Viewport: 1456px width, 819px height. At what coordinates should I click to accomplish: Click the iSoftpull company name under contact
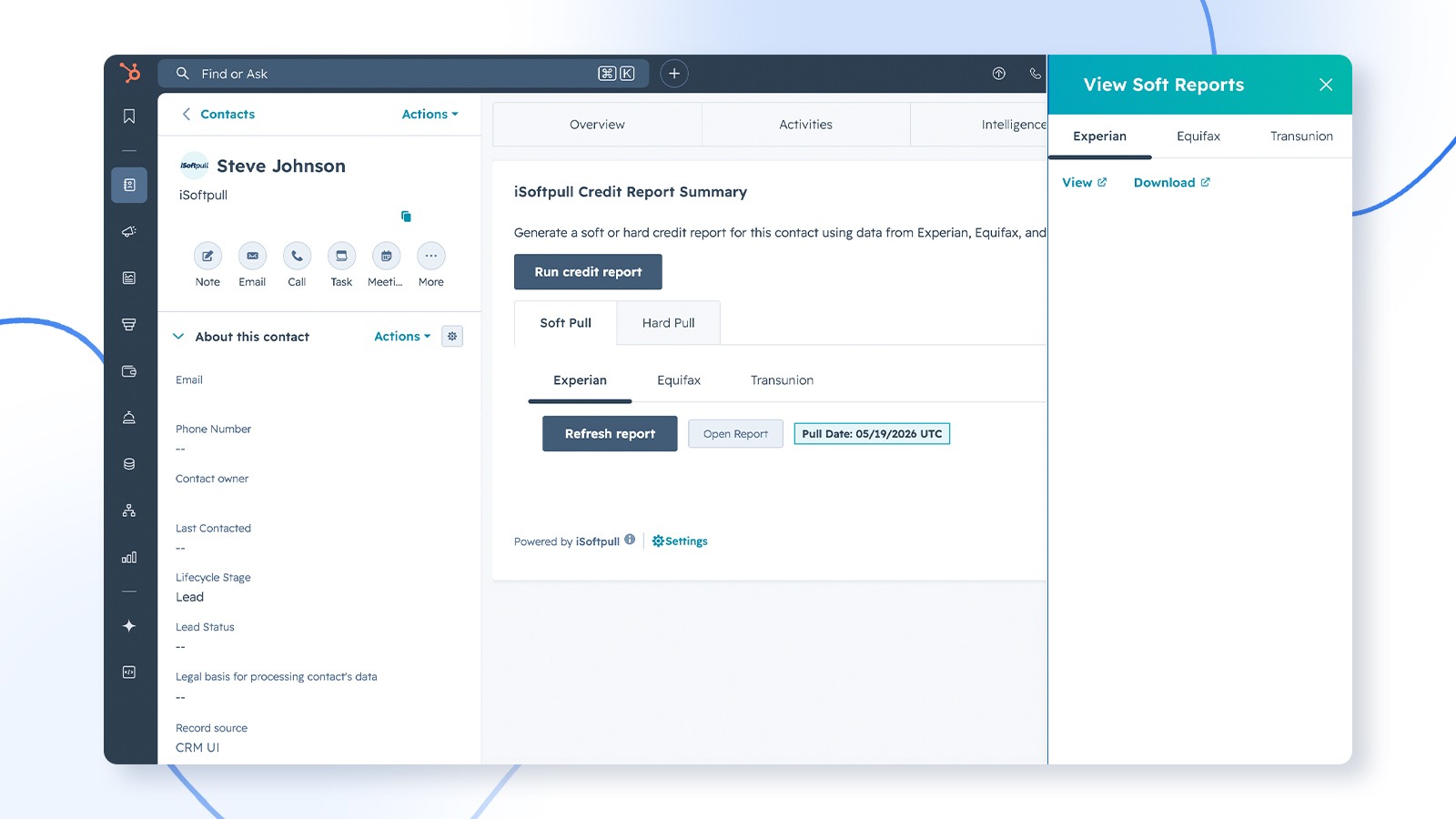pos(203,196)
